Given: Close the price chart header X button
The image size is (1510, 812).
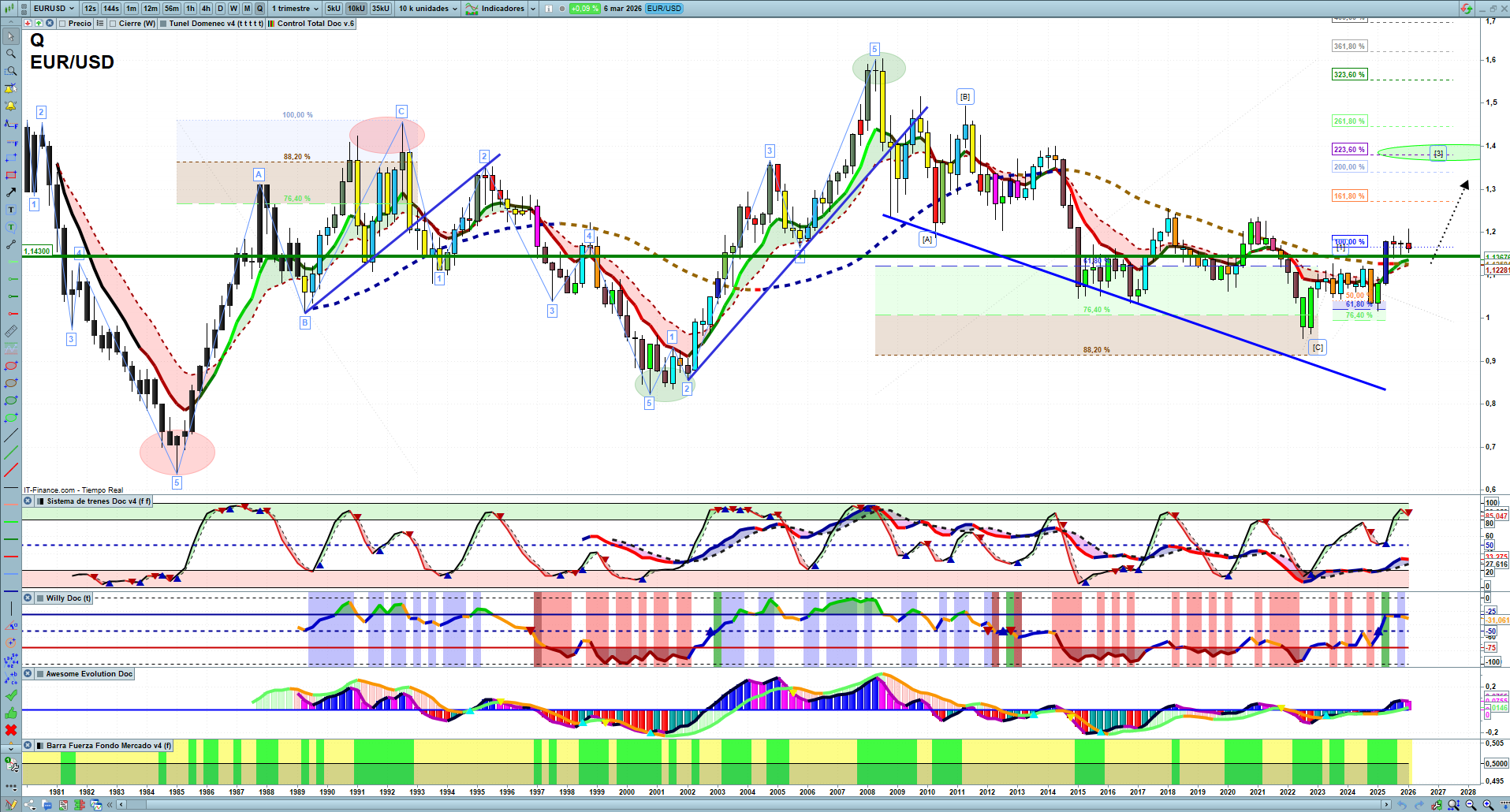Looking at the screenshot, I should 50,24.
